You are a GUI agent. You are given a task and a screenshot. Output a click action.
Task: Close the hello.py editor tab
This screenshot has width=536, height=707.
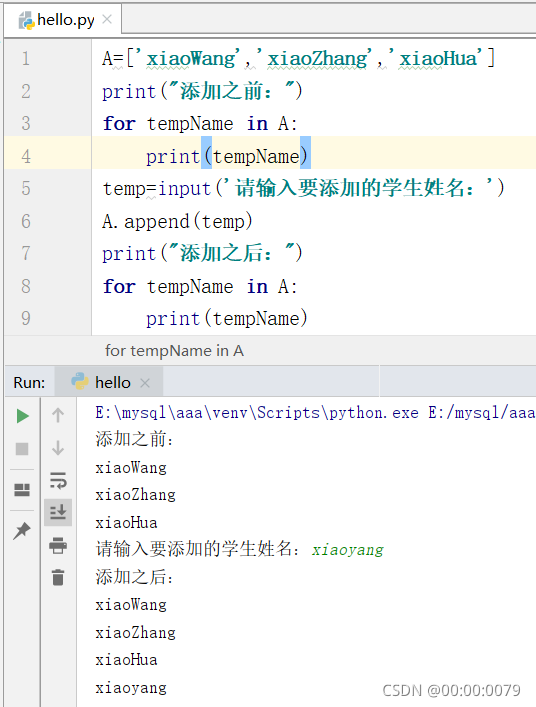click(107, 19)
